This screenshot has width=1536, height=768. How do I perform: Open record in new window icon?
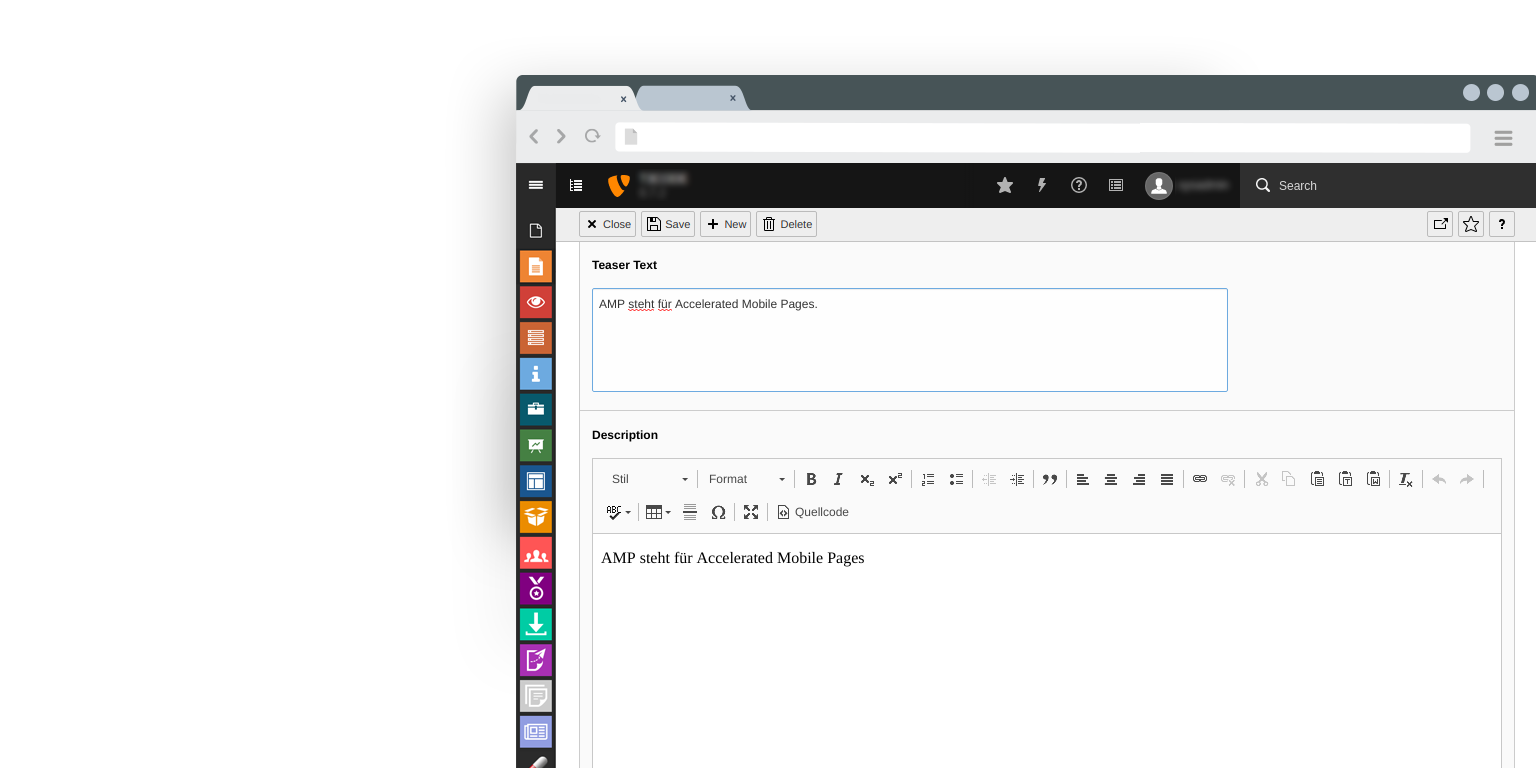(x=1440, y=224)
